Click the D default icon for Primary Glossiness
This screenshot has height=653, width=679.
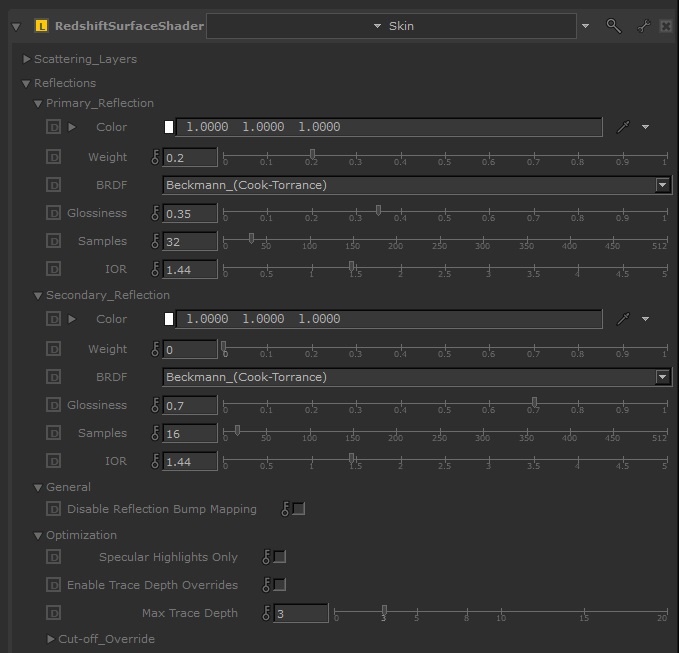coord(53,213)
